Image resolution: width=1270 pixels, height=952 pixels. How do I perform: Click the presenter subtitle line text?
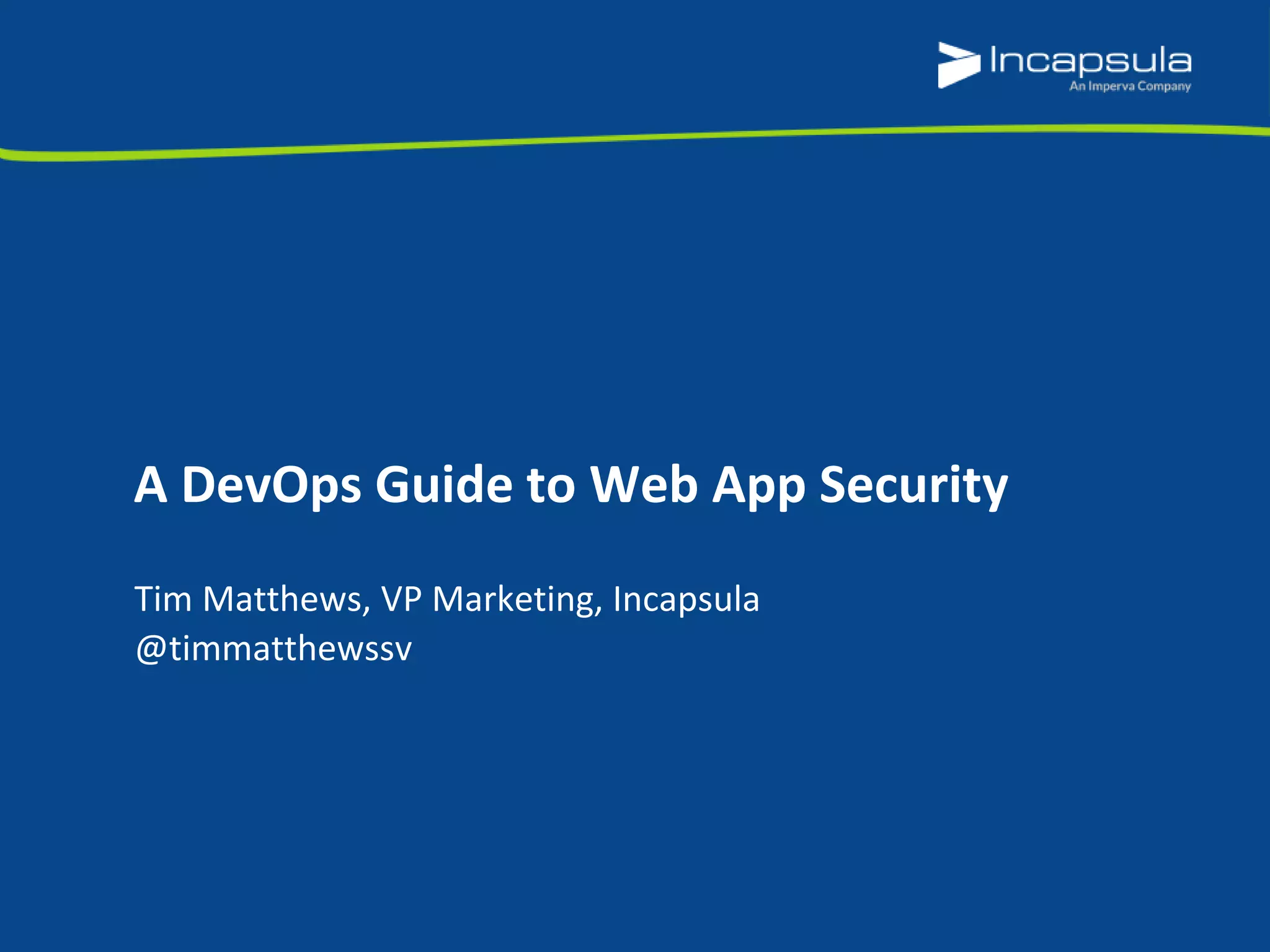(x=446, y=599)
